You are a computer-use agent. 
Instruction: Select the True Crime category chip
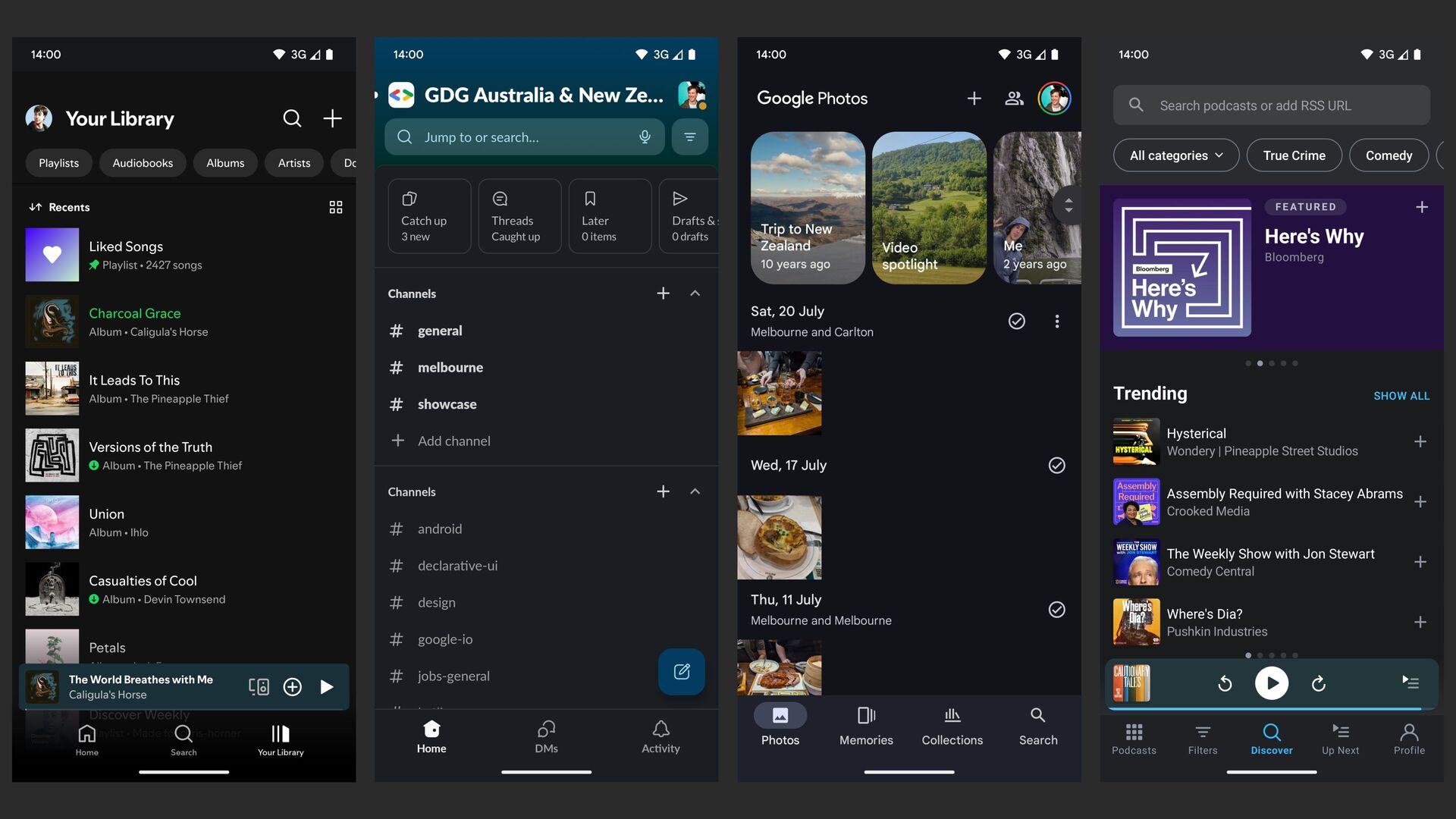click(1294, 155)
